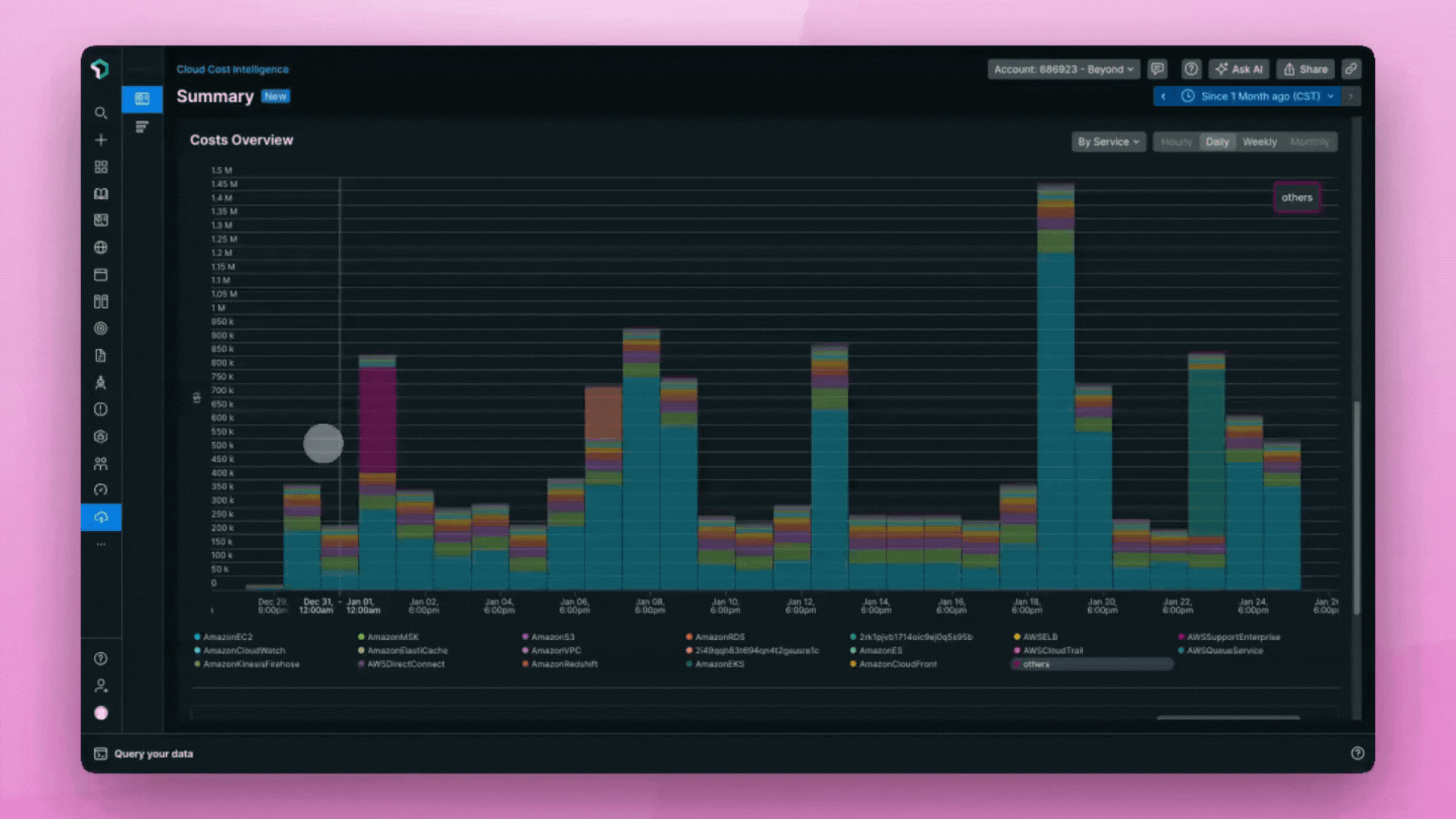Toggle AmazonRDS series in legend
Image resolution: width=1456 pixels, height=819 pixels.
719,637
